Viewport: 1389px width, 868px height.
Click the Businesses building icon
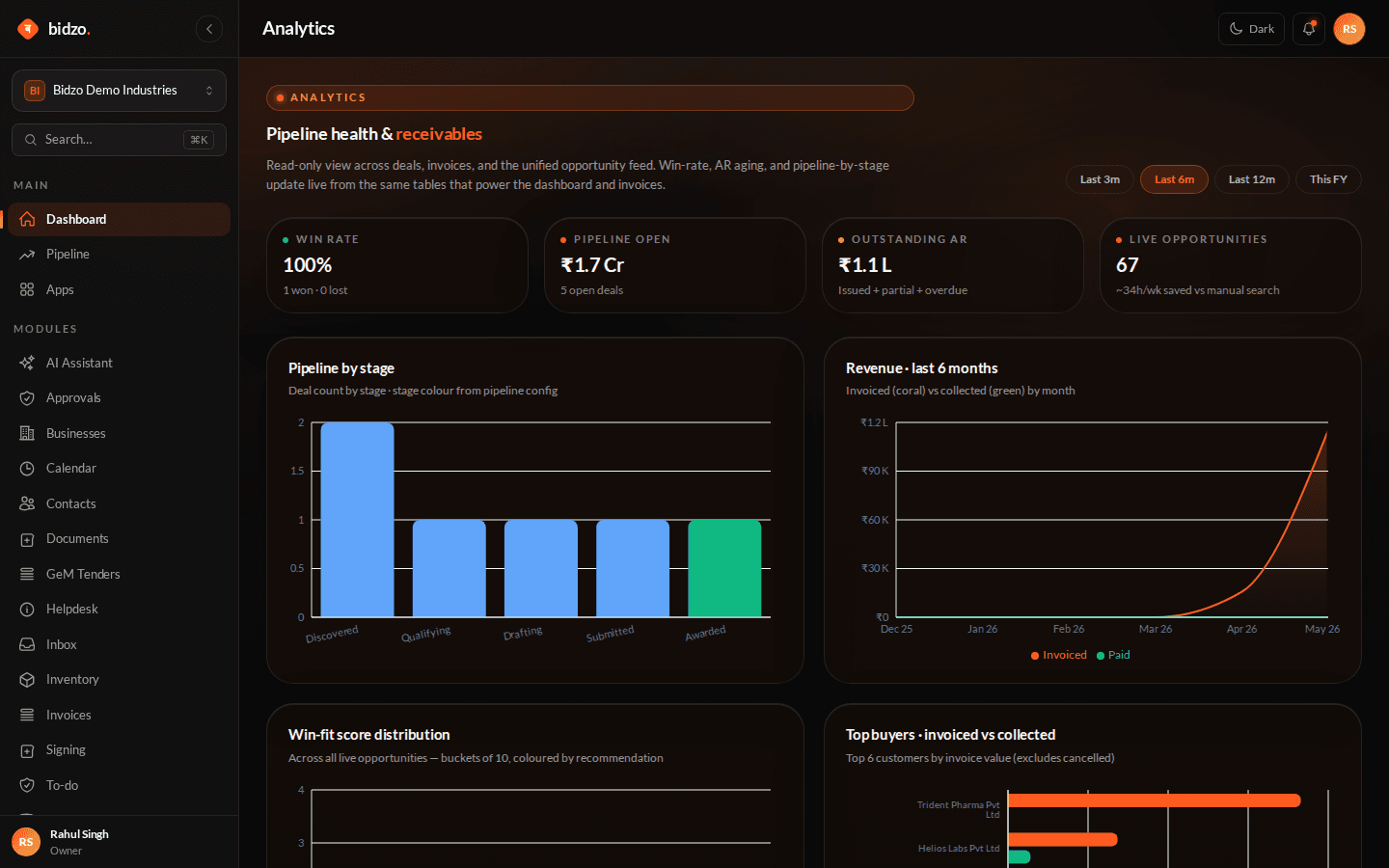pos(27,433)
